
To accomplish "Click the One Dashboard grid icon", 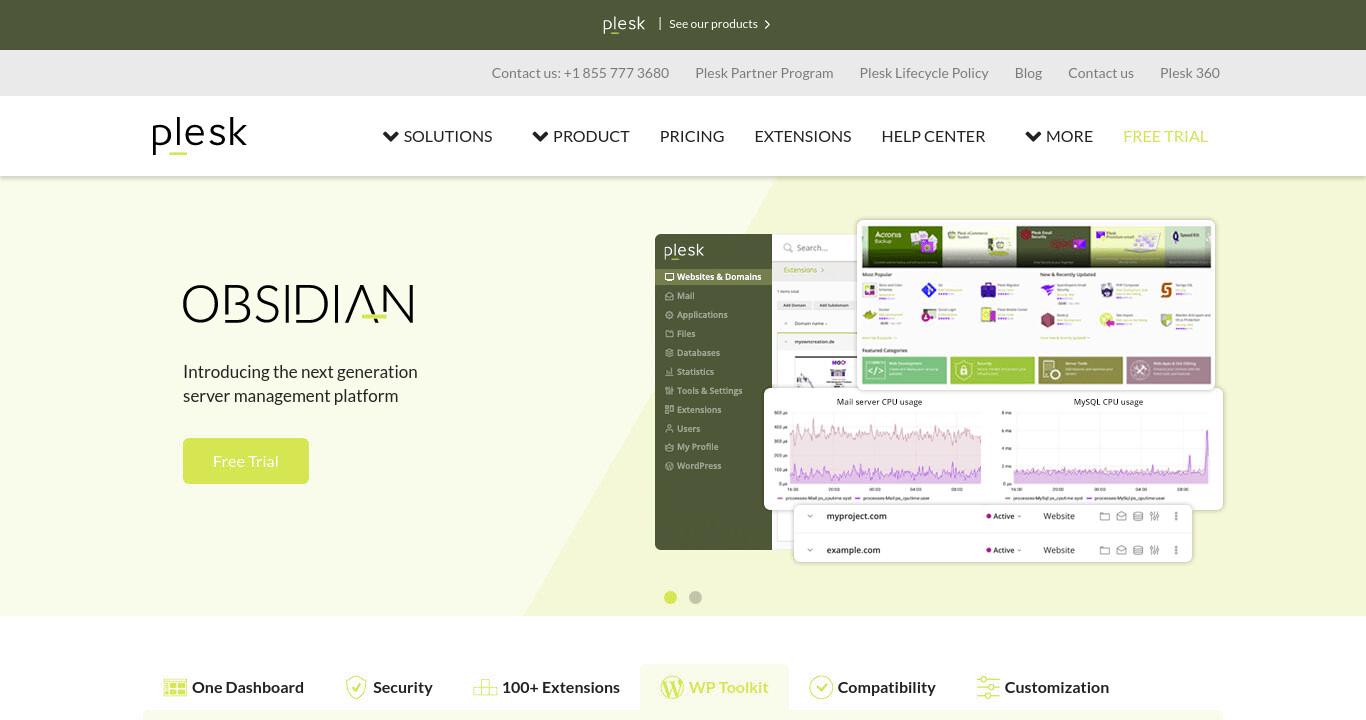I will [x=175, y=687].
